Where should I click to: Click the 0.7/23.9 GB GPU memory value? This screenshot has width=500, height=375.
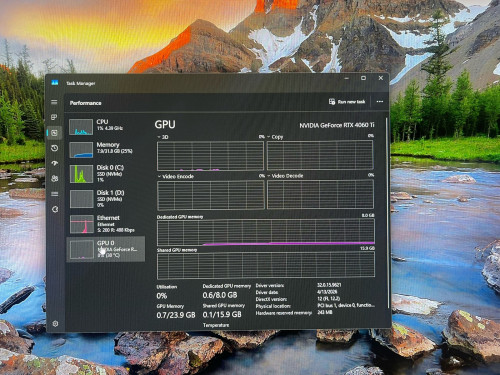pos(176,315)
